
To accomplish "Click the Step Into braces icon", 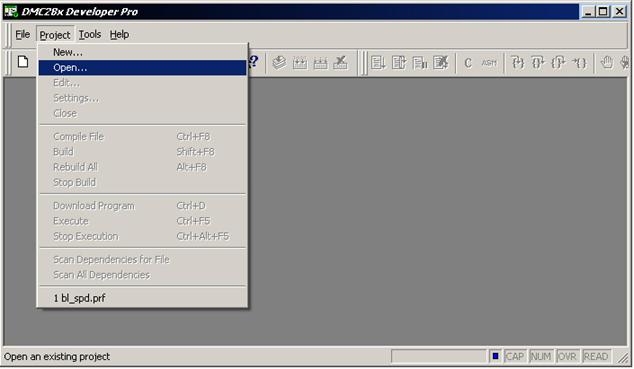I will tap(518, 63).
